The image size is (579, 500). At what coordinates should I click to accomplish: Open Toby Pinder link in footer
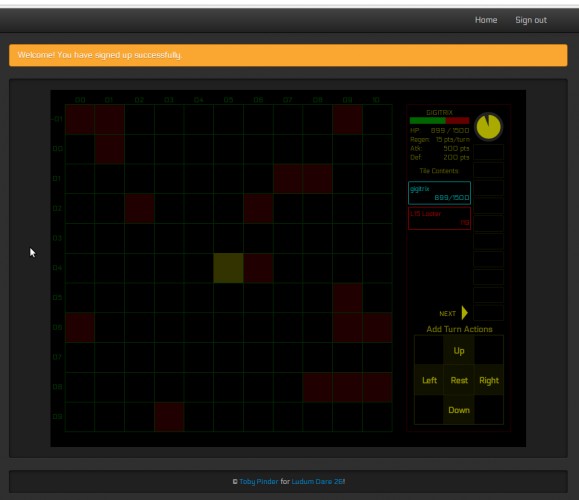click(258, 481)
